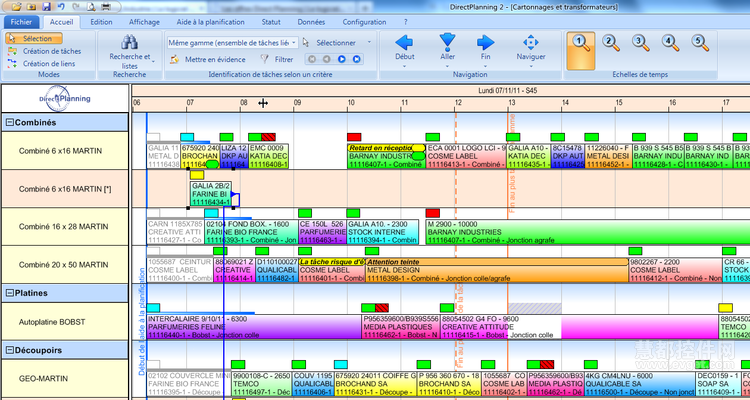Open Aide à la planification tab
Image resolution: width=750 pixels, height=400 pixels.
(x=210, y=22)
